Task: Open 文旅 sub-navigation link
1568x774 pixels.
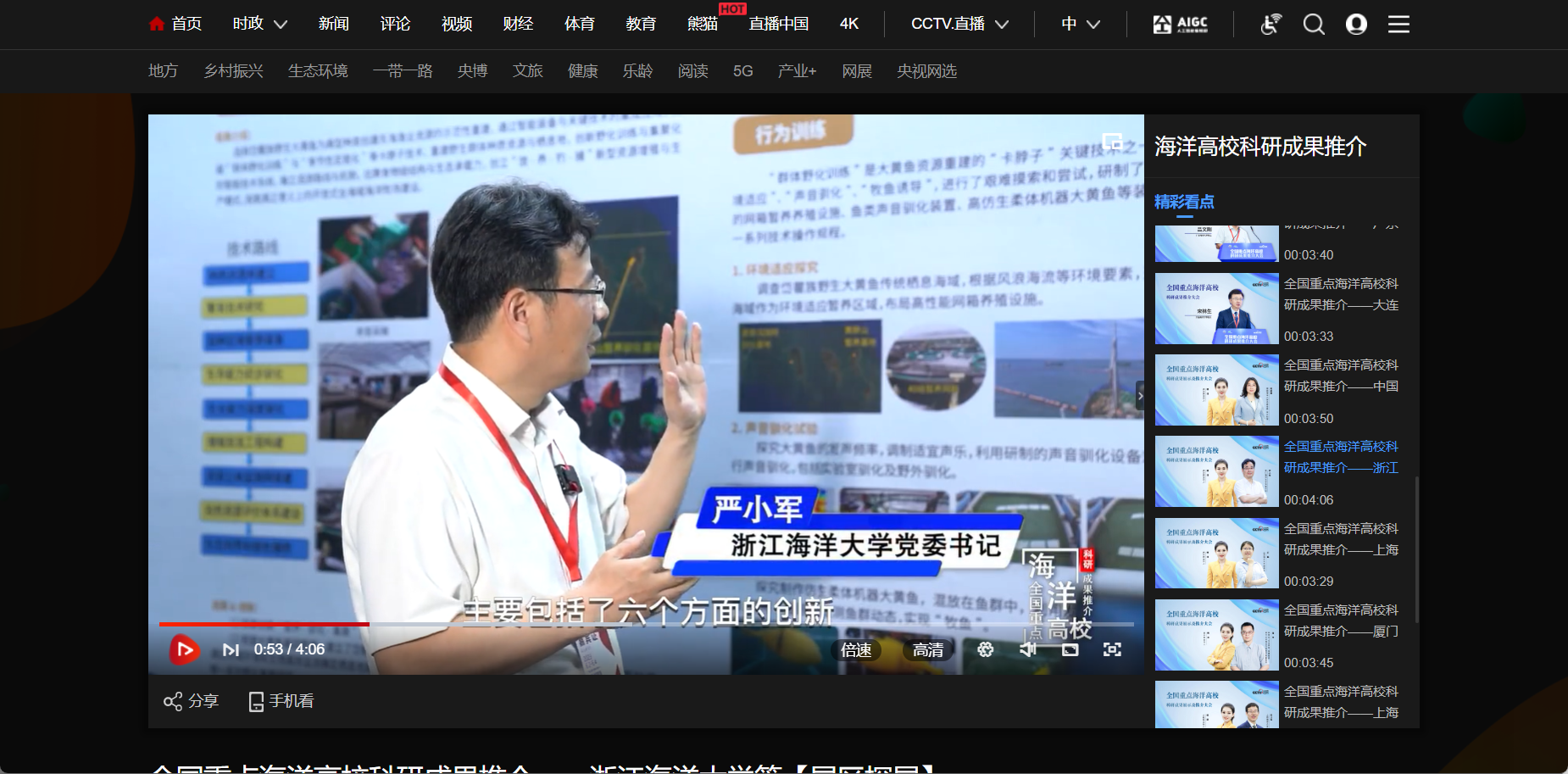Action: tap(528, 71)
